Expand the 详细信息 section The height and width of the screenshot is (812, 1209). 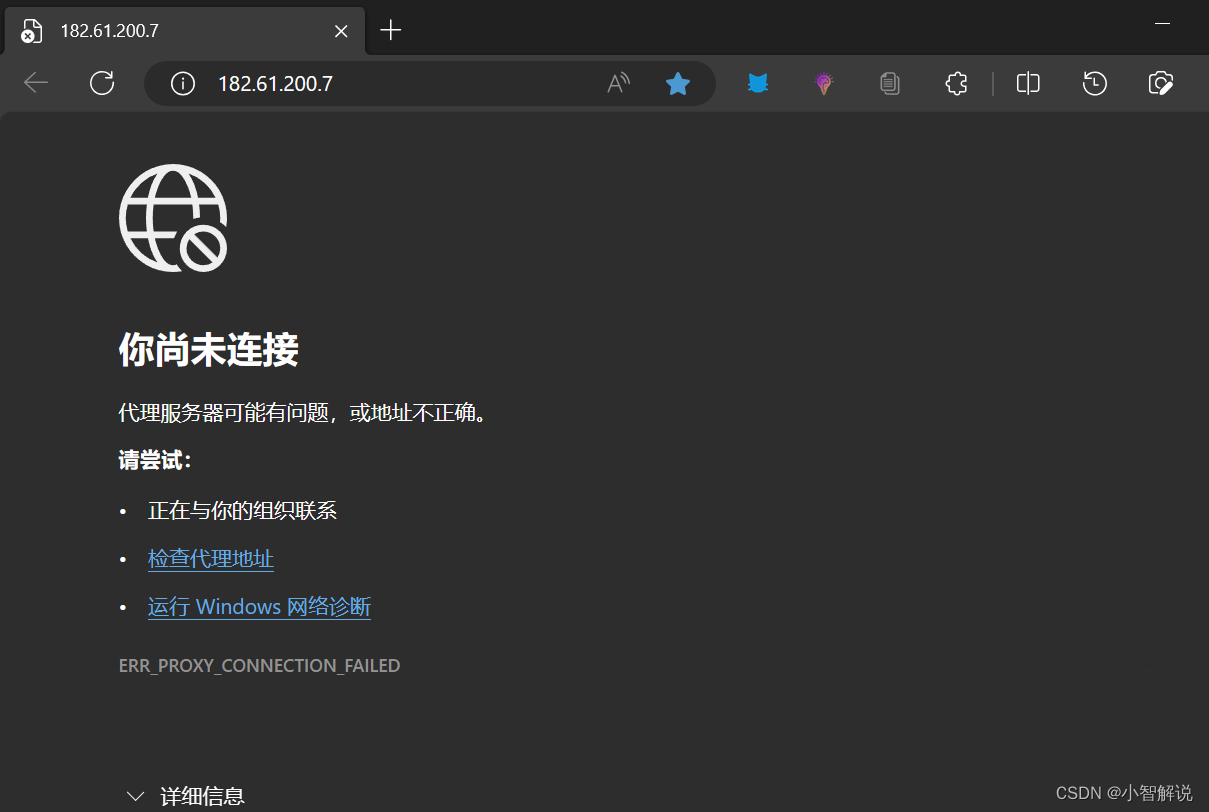click(185, 796)
